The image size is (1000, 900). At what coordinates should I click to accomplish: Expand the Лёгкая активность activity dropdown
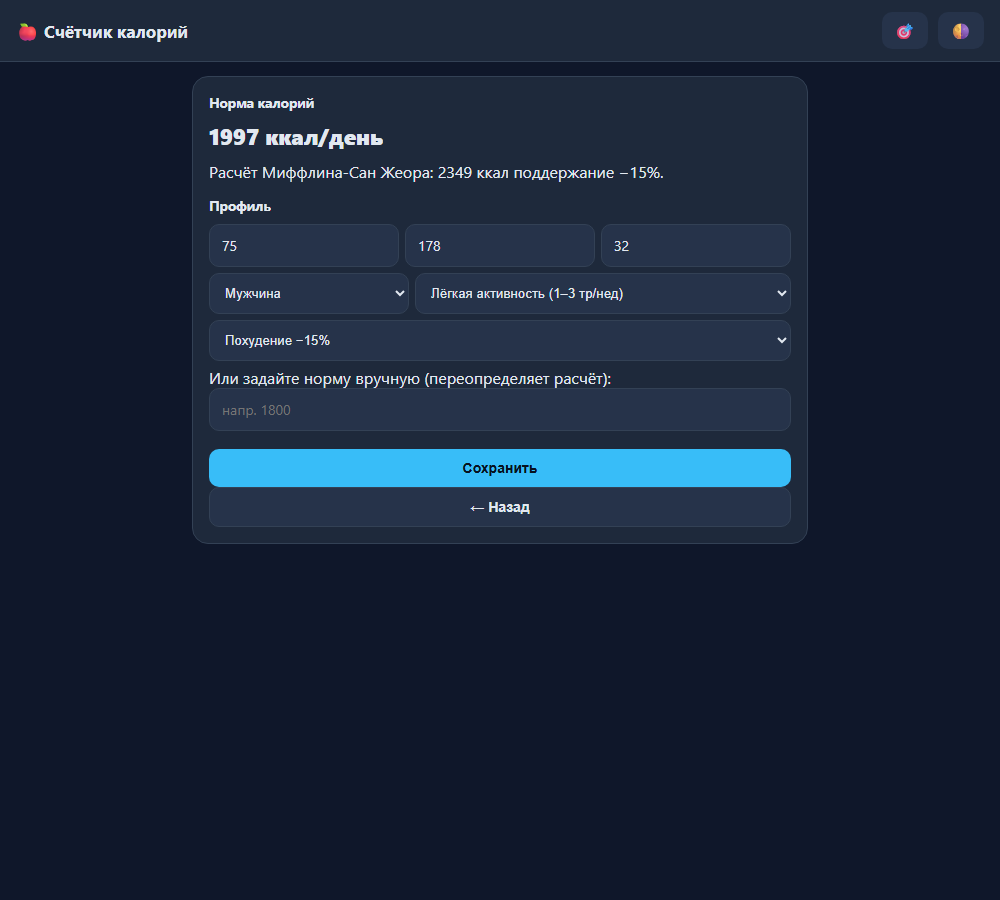click(603, 293)
